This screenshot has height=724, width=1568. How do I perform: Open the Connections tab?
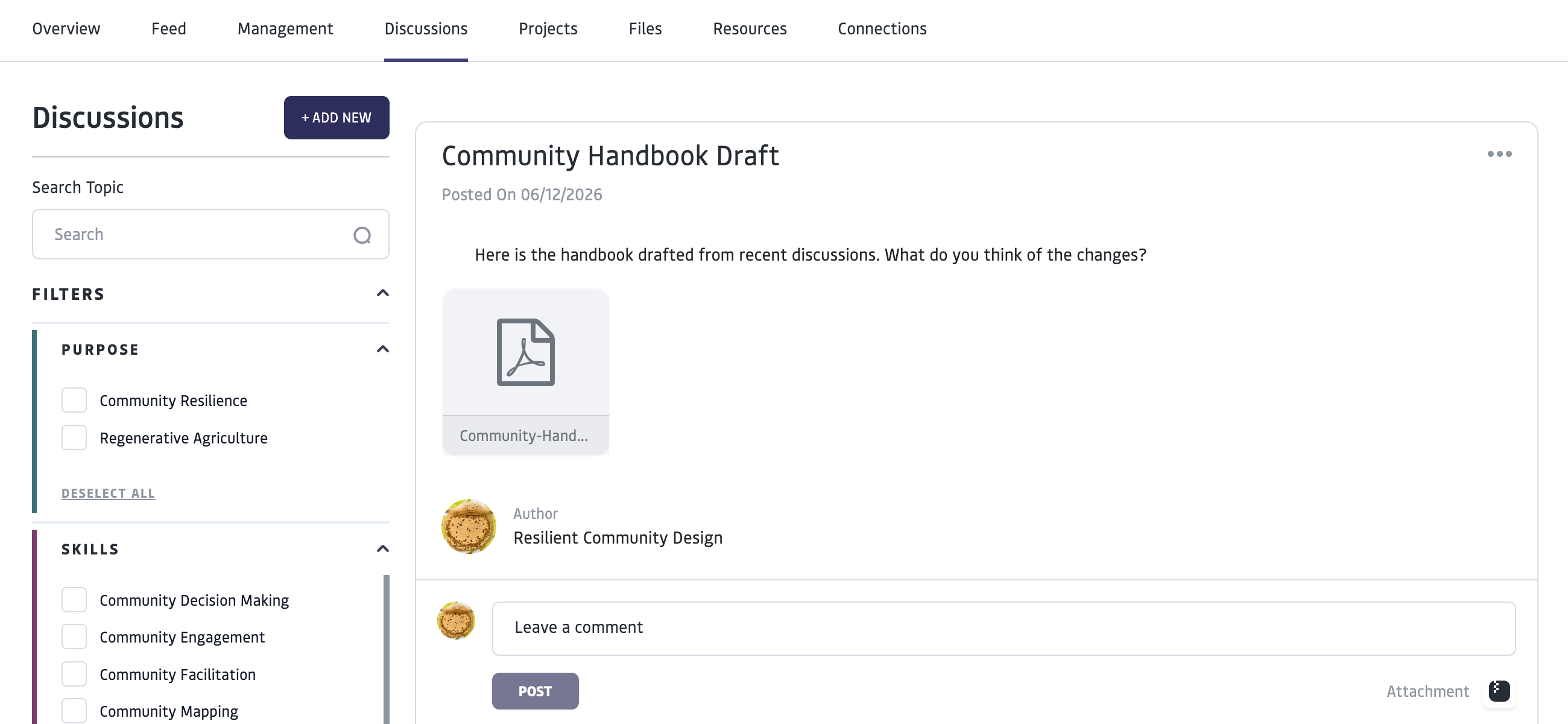coord(882,28)
